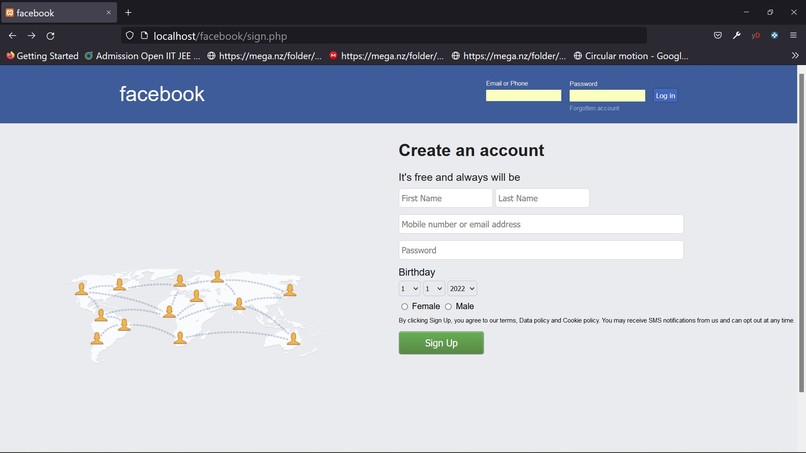Viewport: 806px width, 453px height.
Task: Click the green Sign Up button
Action: tap(441, 343)
